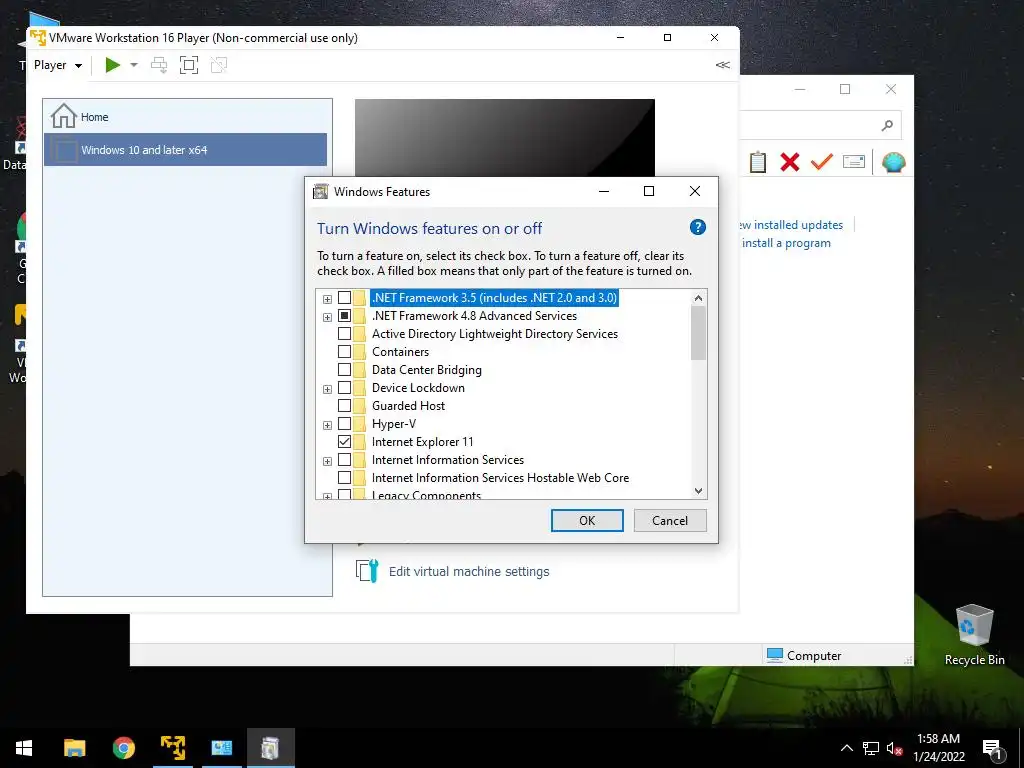Image resolution: width=1024 pixels, height=768 pixels.
Task: Select the Guarded Host feature label
Action: click(x=408, y=406)
